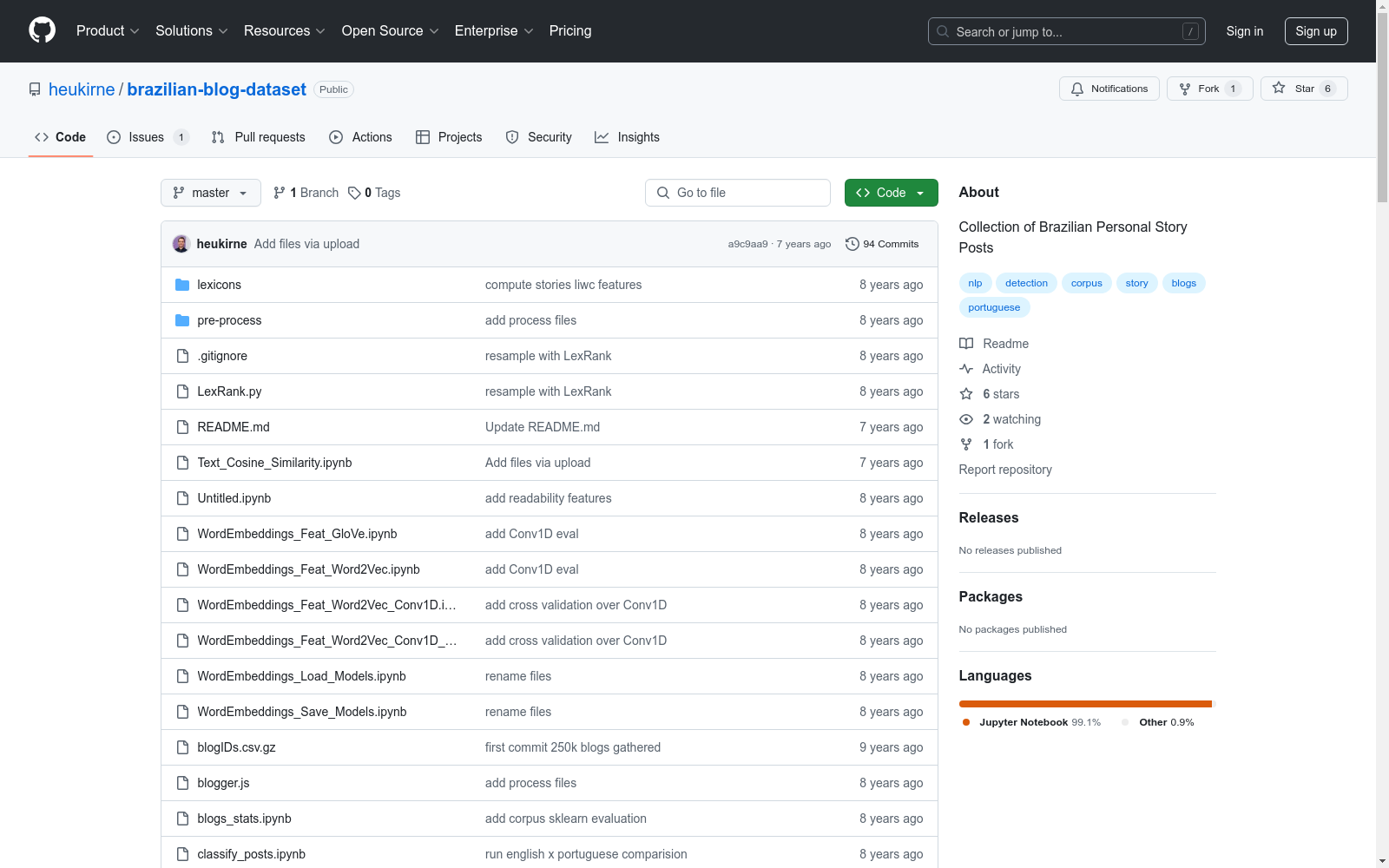Switch to the Issues tab
Screen dimensions: 1389x868
pyautogui.click(x=148, y=137)
